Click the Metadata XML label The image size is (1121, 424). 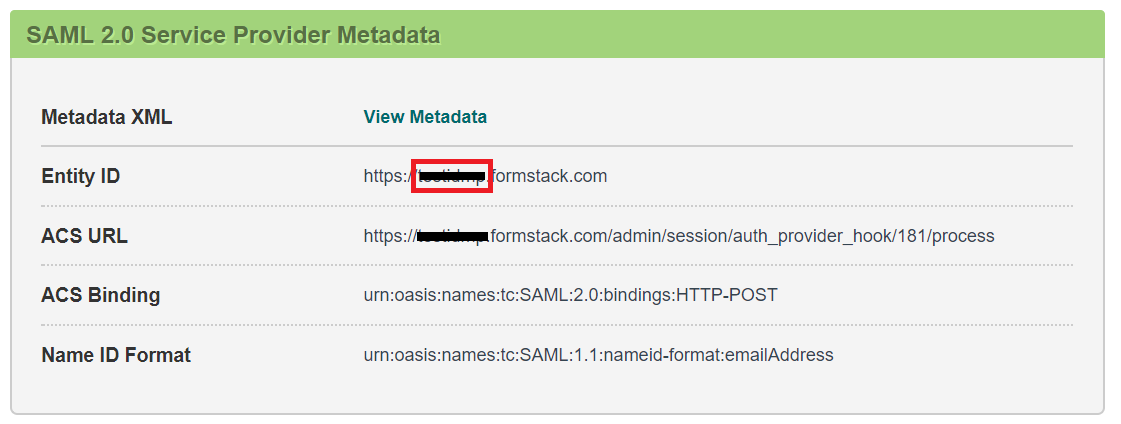(x=106, y=117)
